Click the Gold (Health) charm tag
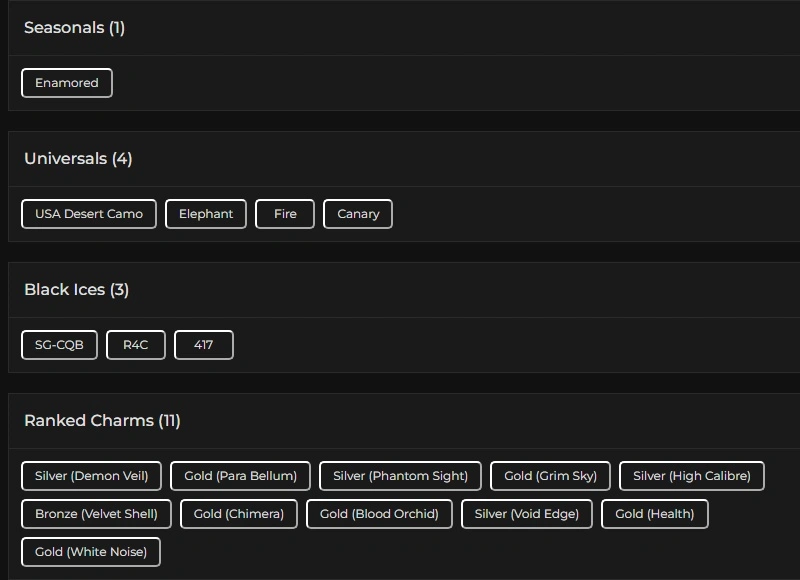 click(654, 514)
